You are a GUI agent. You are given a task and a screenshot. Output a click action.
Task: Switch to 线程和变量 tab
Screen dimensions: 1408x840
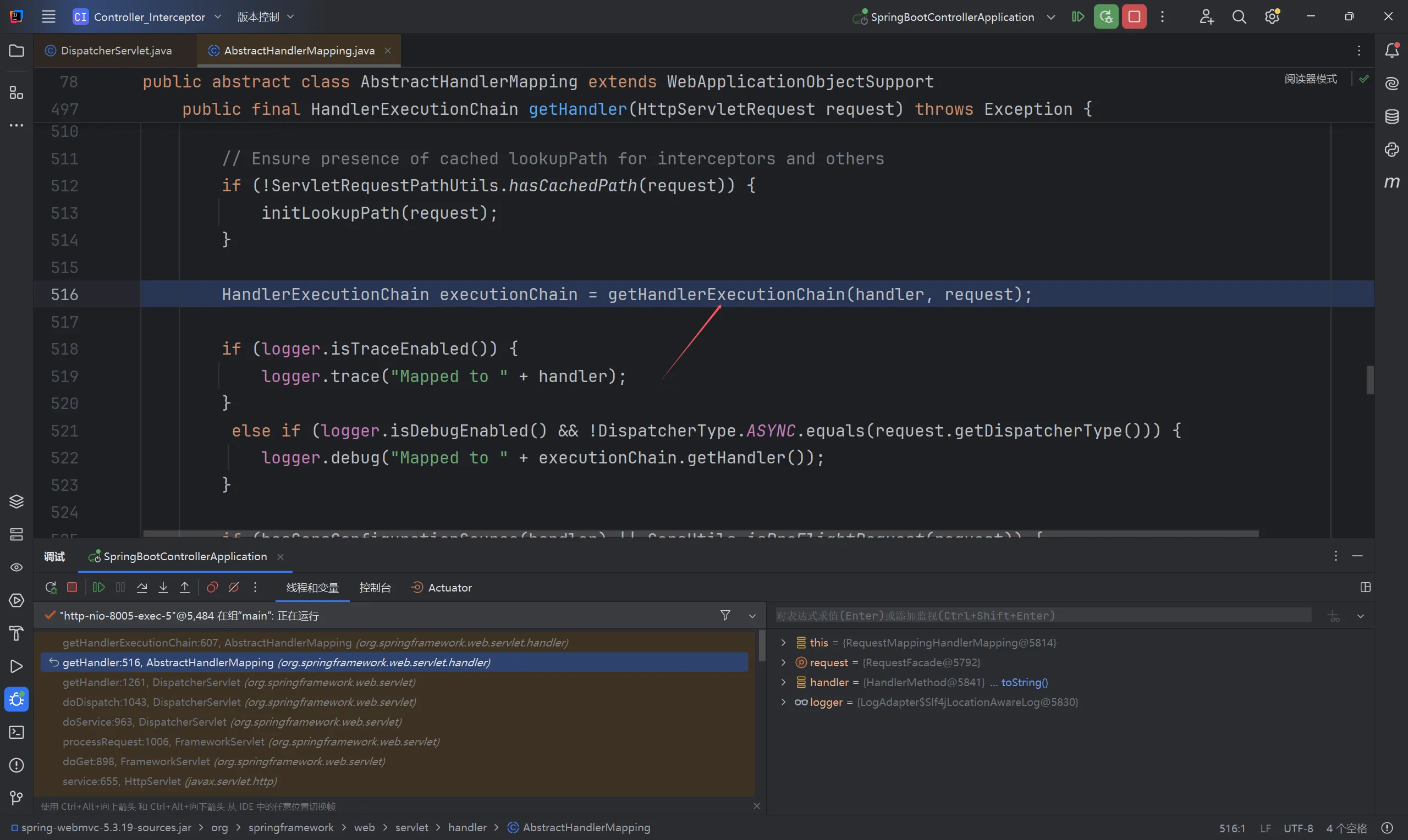point(312,588)
